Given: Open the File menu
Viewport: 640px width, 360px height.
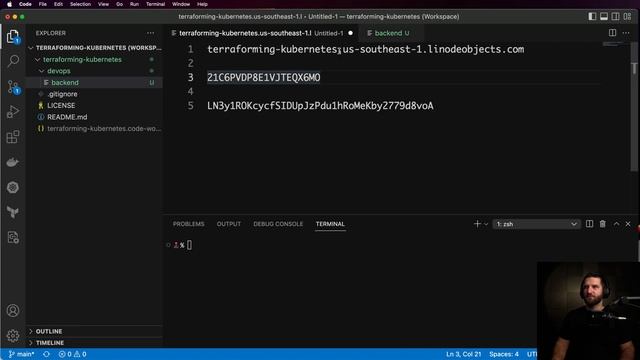Looking at the screenshot, I should [x=42, y=4].
